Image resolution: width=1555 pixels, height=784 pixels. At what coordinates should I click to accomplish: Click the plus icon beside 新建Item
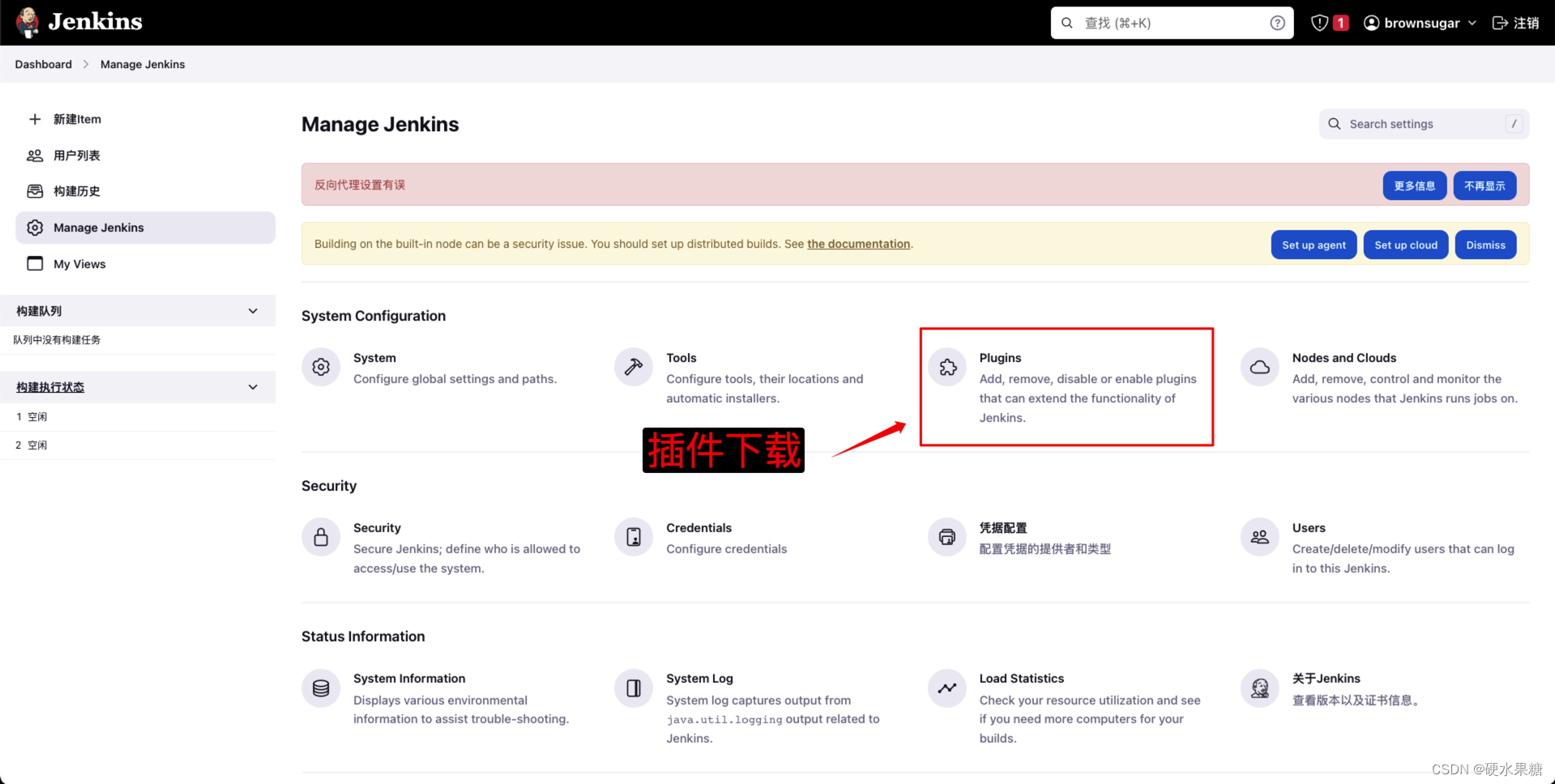click(x=35, y=119)
